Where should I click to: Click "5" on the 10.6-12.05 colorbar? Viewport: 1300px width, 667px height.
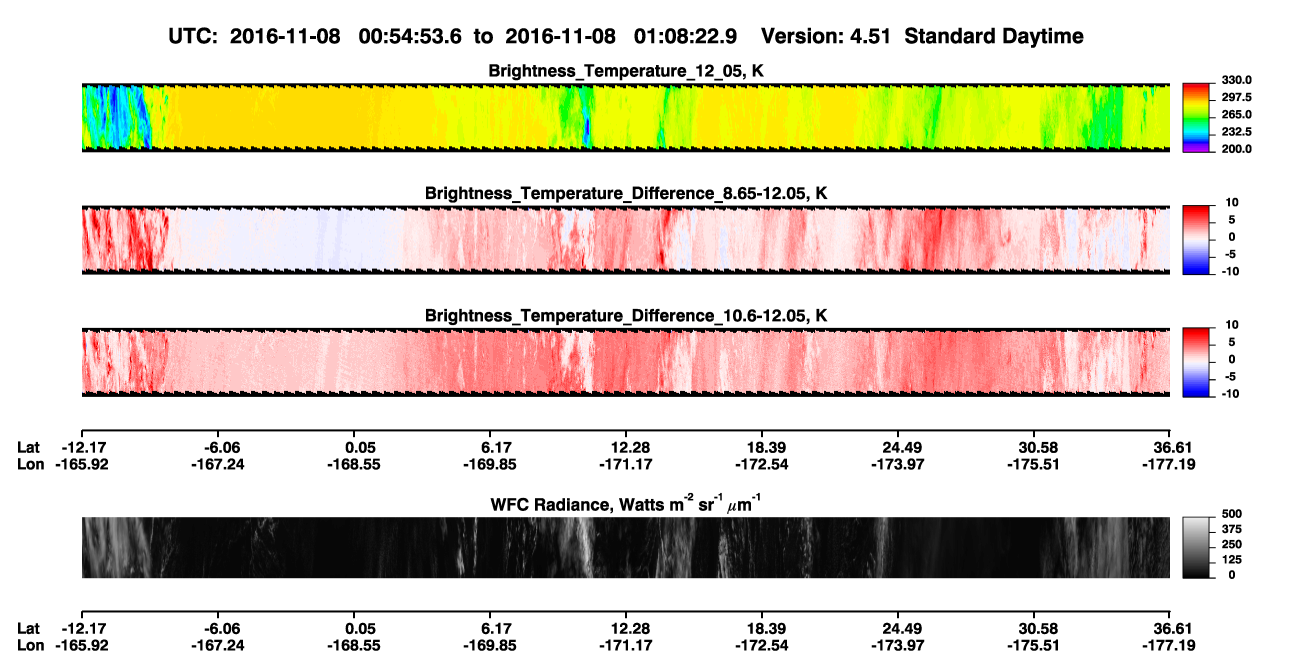coord(1231,342)
